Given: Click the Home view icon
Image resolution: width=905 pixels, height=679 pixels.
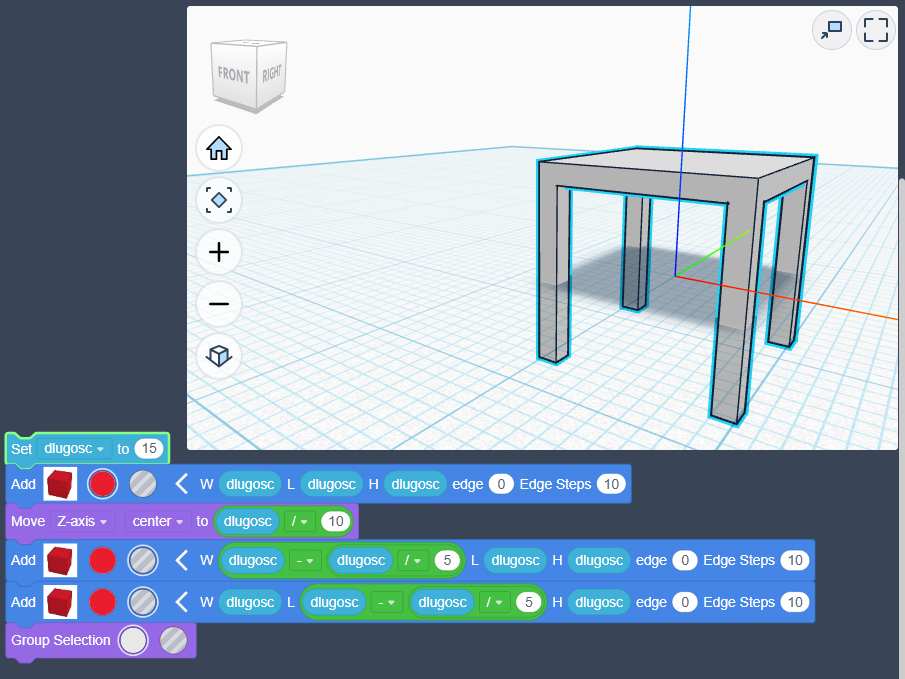Looking at the screenshot, I should coord(219,149).
